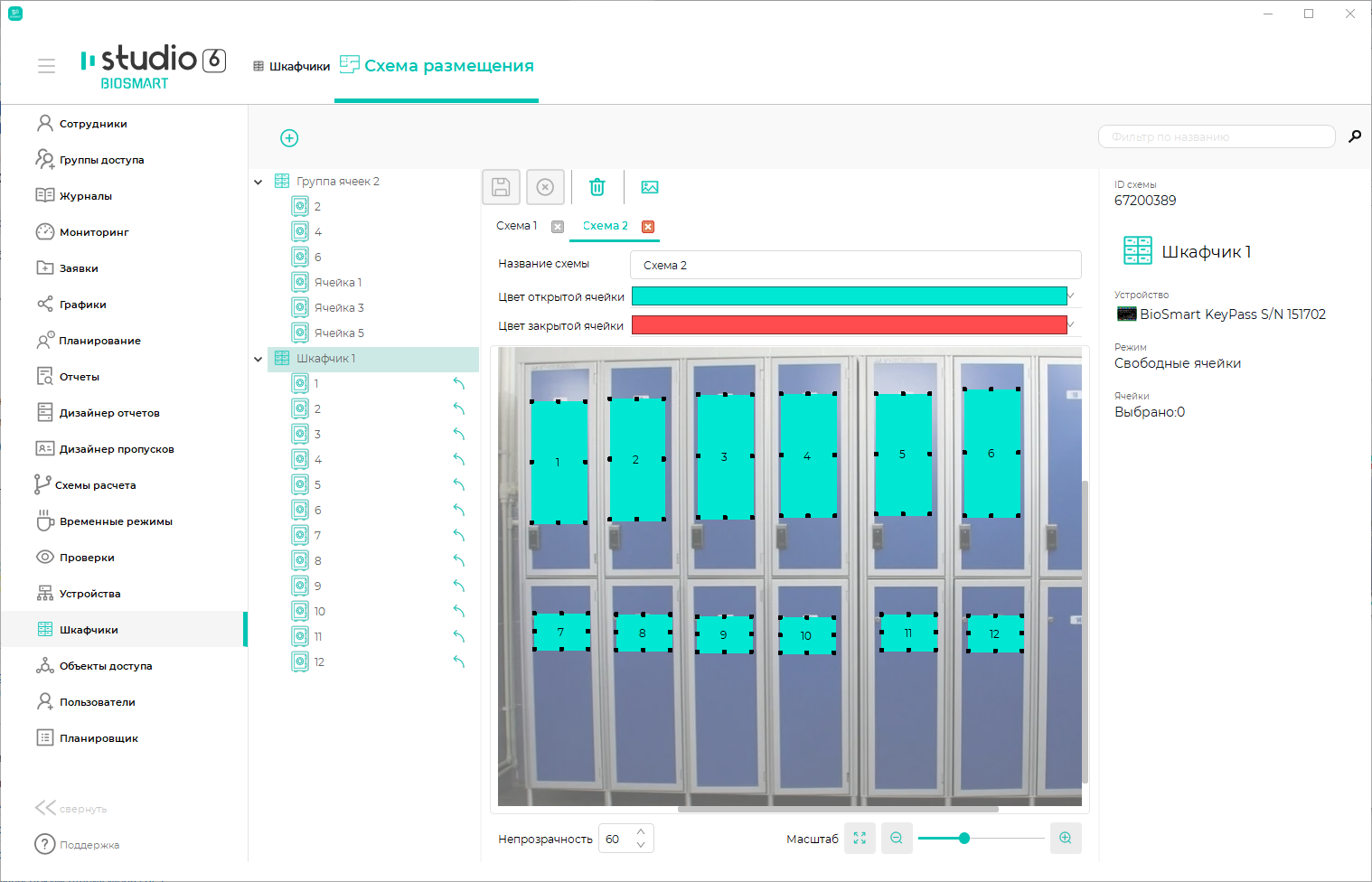Click the search magnifier icon
1372x882 pixels.
point(1355,136)
